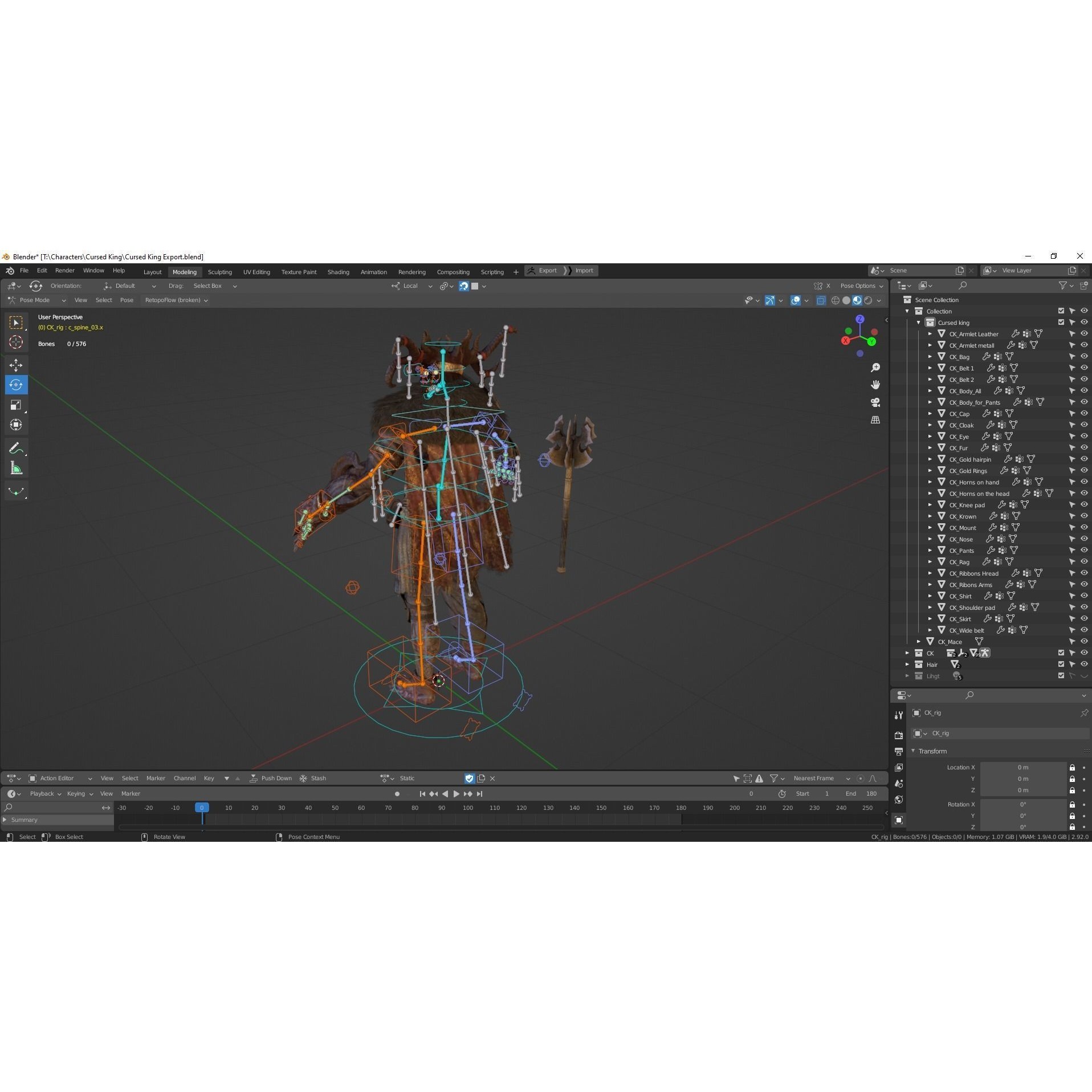The height and width of the screenshot is (1092, 1092).
Task: Switch to camera view using the sidebar camera icon
Action: click(876, 403)
